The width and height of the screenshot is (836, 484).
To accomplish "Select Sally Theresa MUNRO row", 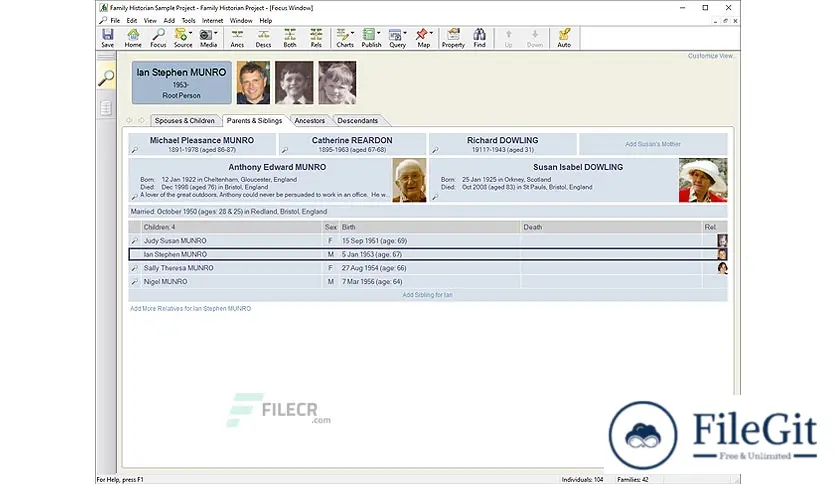I will click(179, 268).
